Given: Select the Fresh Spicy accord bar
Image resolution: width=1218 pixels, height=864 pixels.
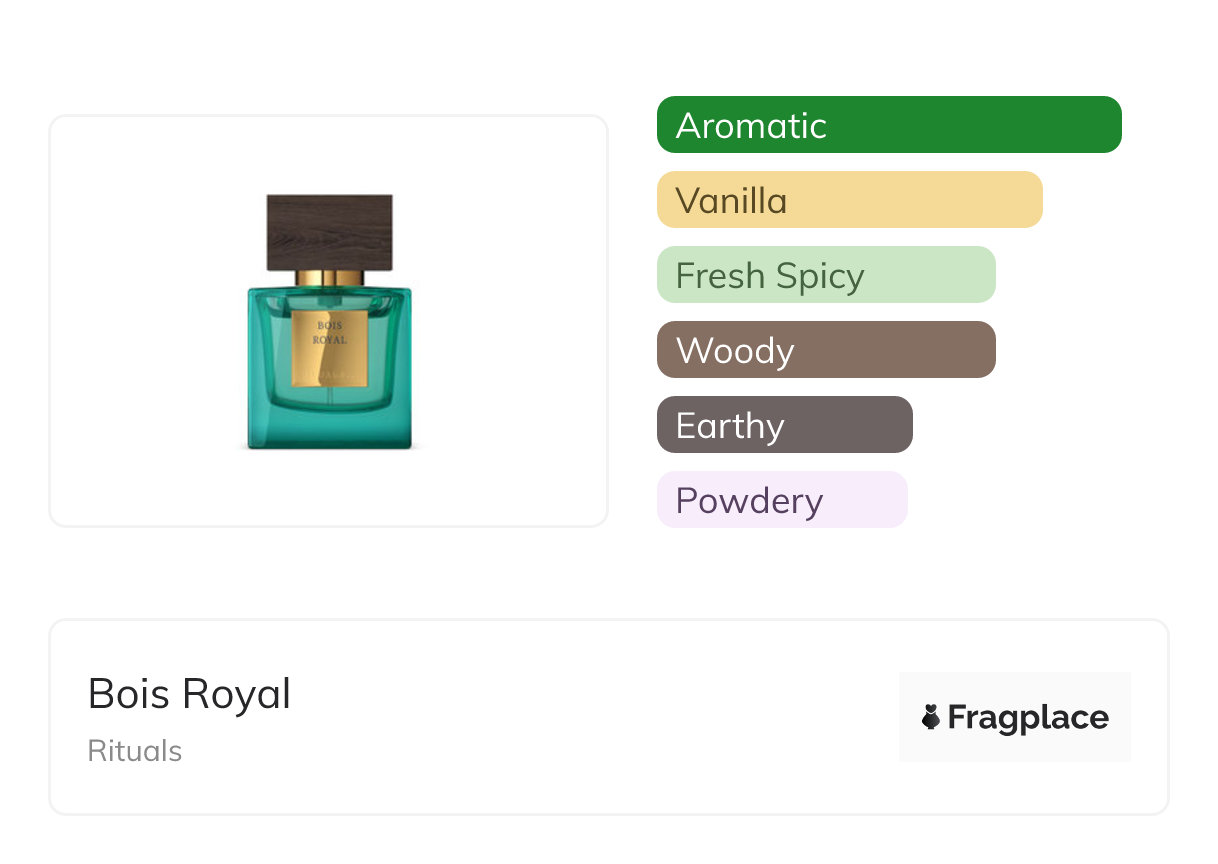Looking at the screenshot, I should point(825,275).
